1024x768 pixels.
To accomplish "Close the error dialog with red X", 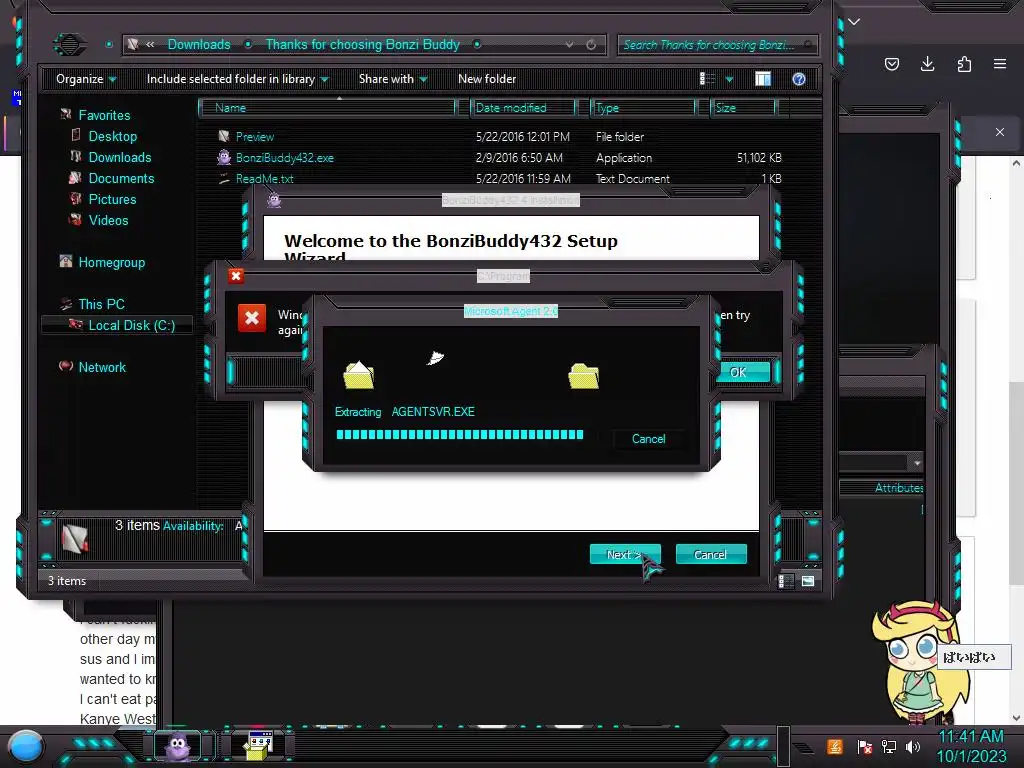I will [x=236, y=276].
